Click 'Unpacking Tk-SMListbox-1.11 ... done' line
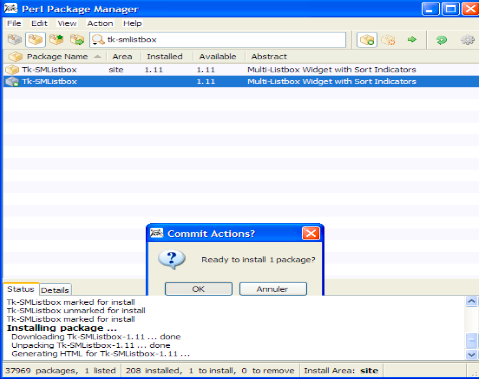Image resolution: width=479 pixels, height=379 pixels. coord(91,345)
